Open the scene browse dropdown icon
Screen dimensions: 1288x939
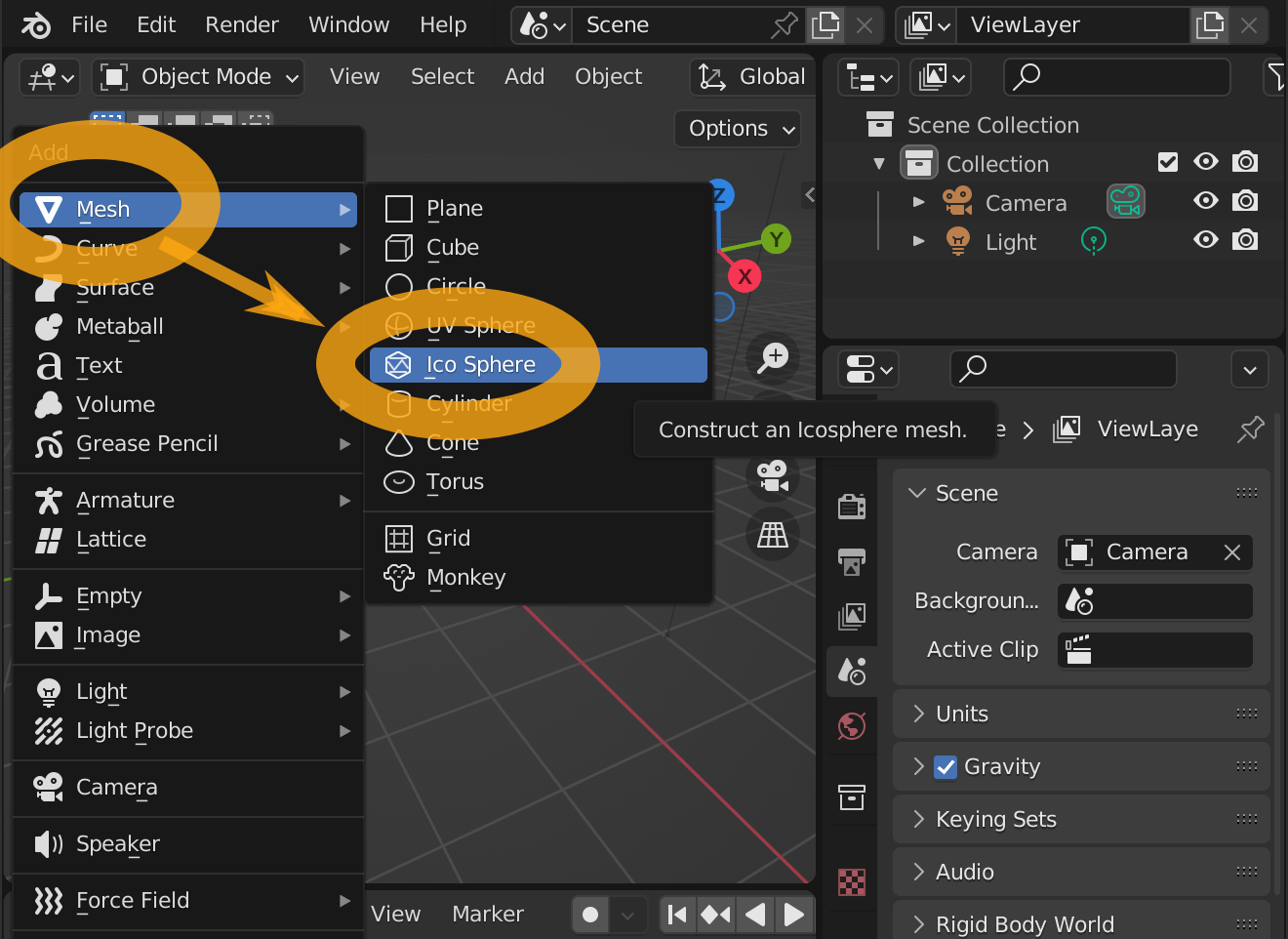(x=543, y=25)
